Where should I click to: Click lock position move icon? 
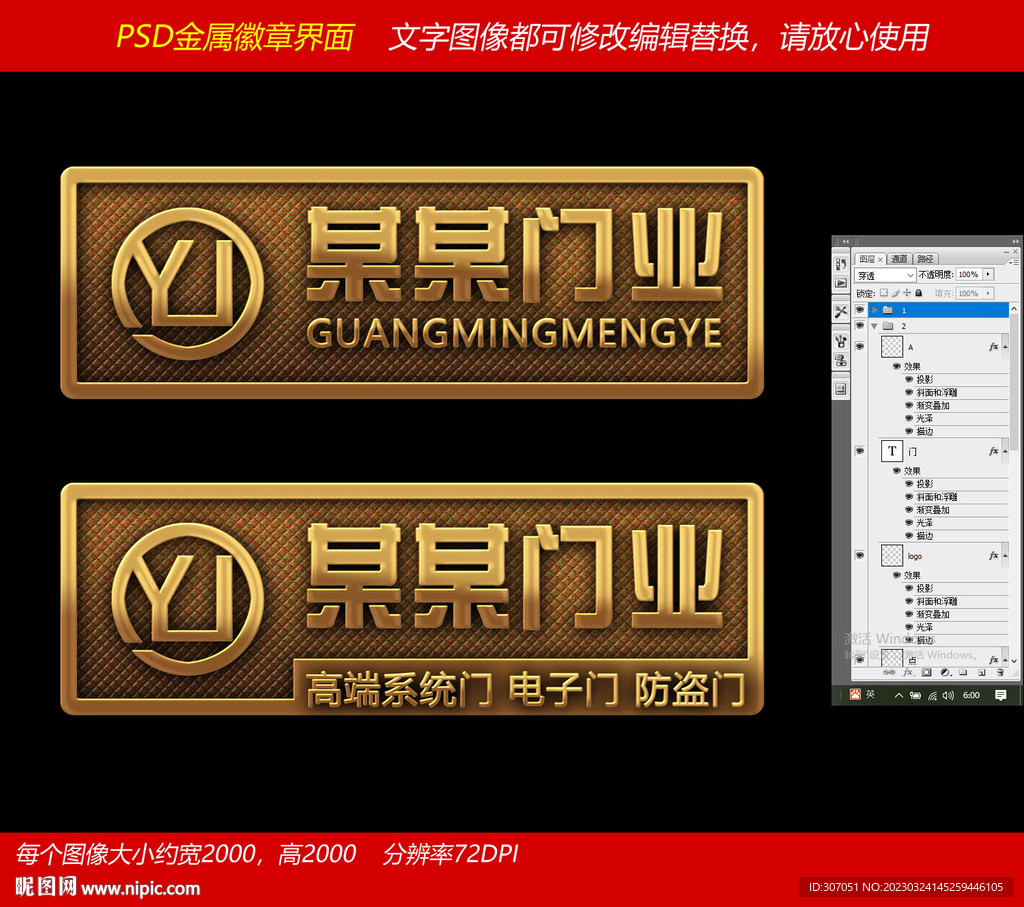click(906, 293)
